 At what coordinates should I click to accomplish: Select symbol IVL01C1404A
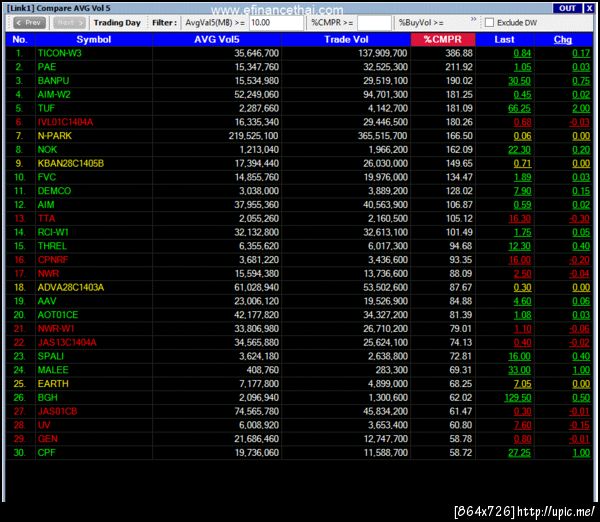point(65,122)
